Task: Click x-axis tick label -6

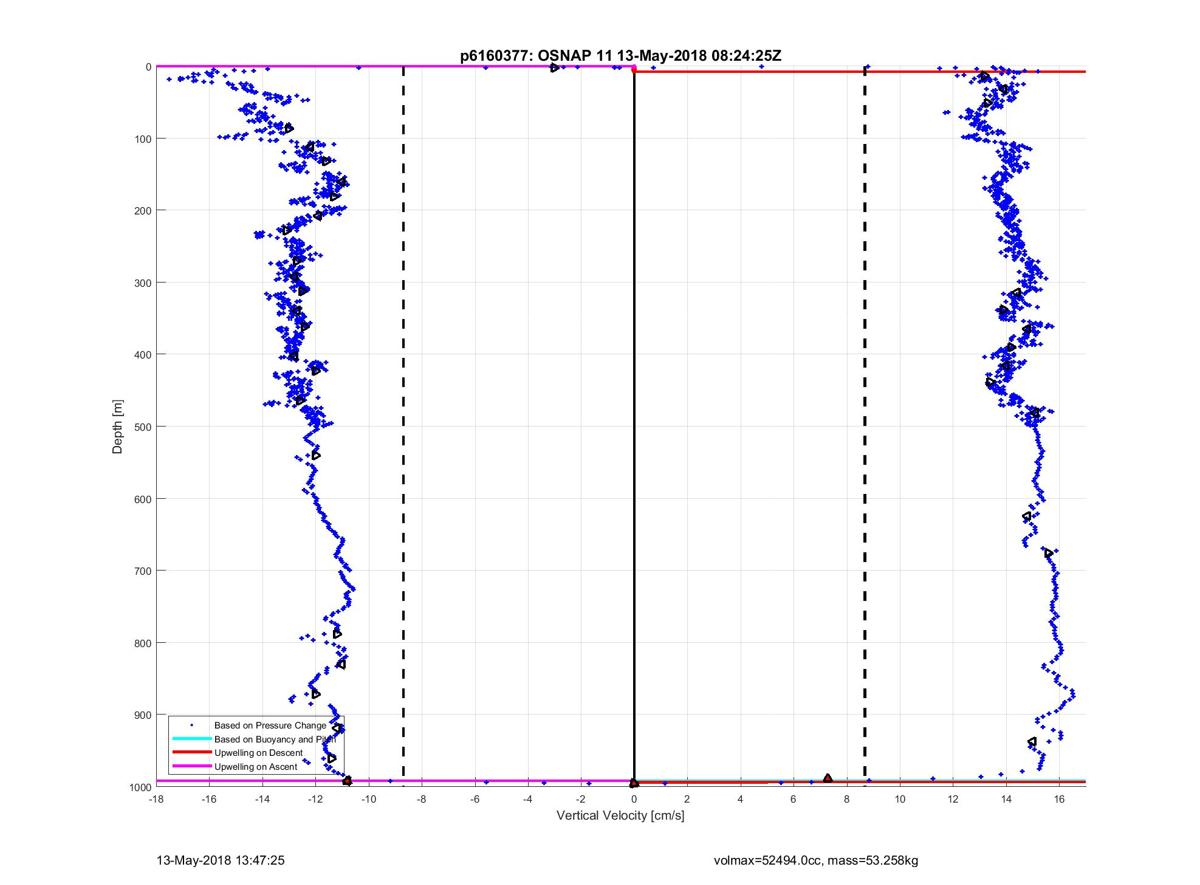Action: 475,799
